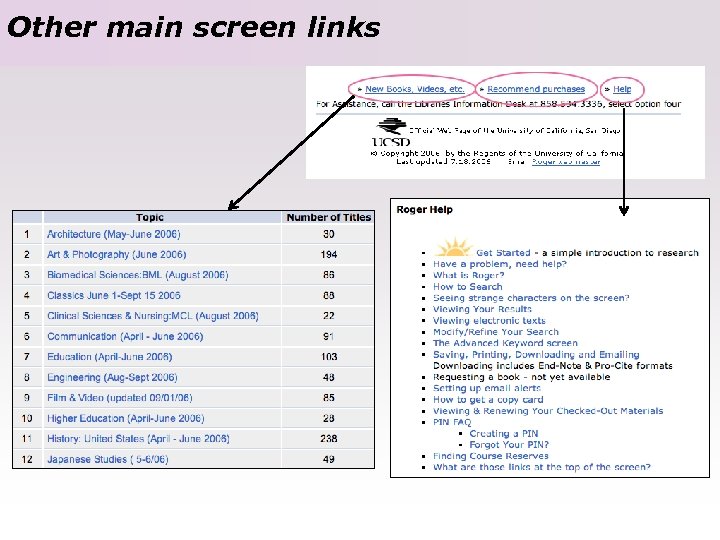Click the Get Started sun icon
This screenshot has height=540, width=720.
[x=453, y=248]
